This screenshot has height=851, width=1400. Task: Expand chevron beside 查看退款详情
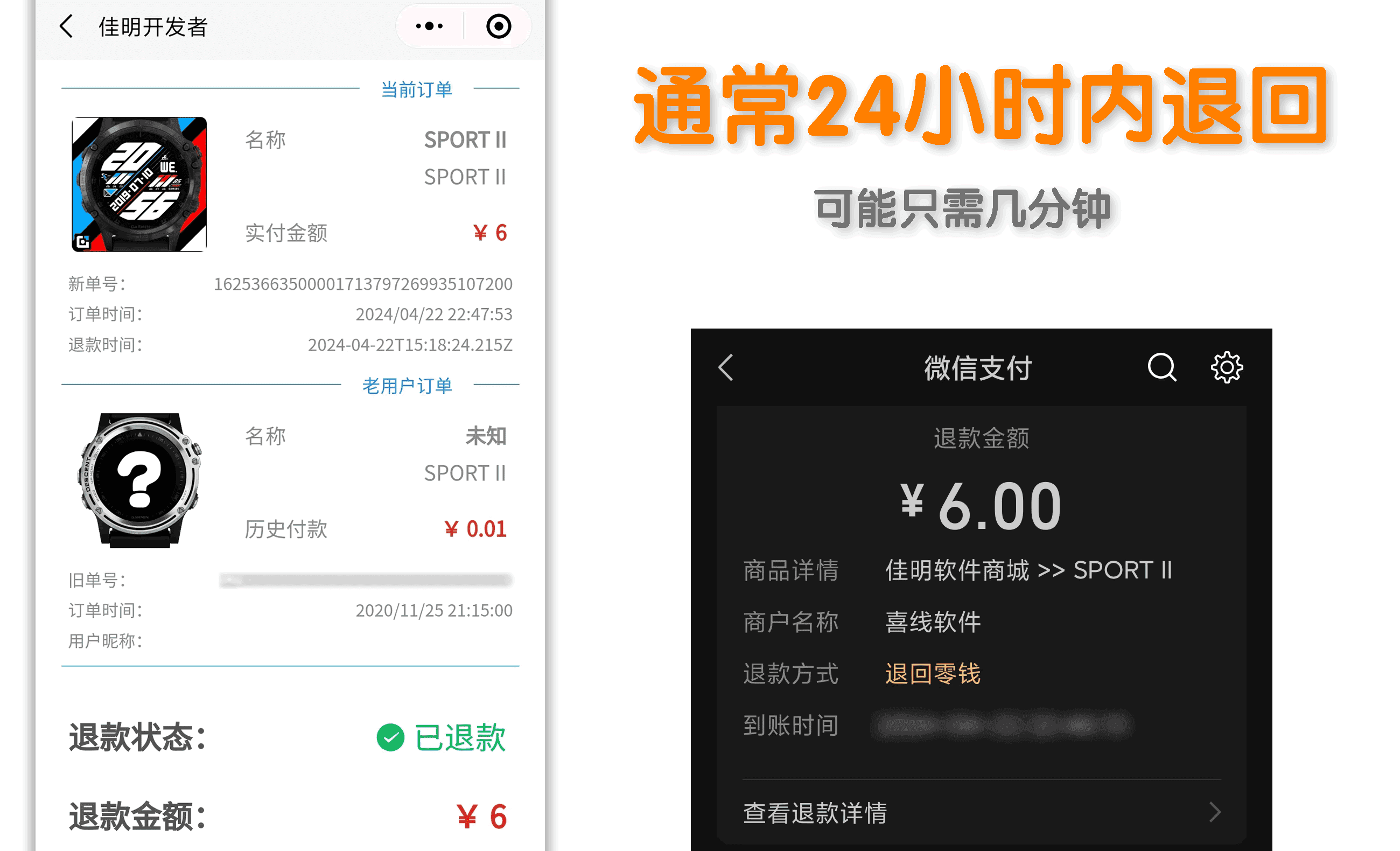click(1215, 812)
